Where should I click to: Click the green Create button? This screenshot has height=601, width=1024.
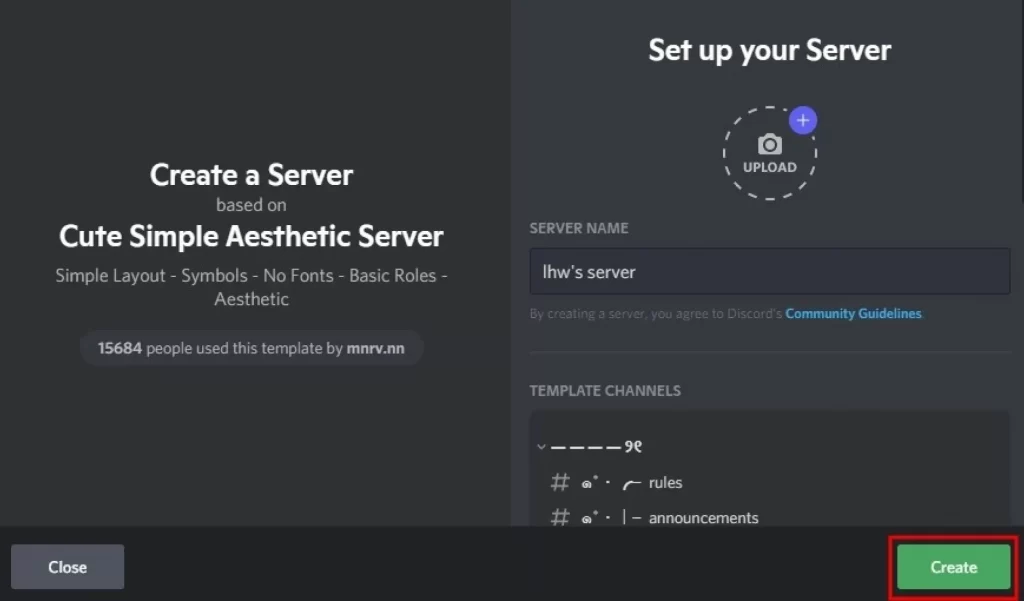click(x=953, y=567)
